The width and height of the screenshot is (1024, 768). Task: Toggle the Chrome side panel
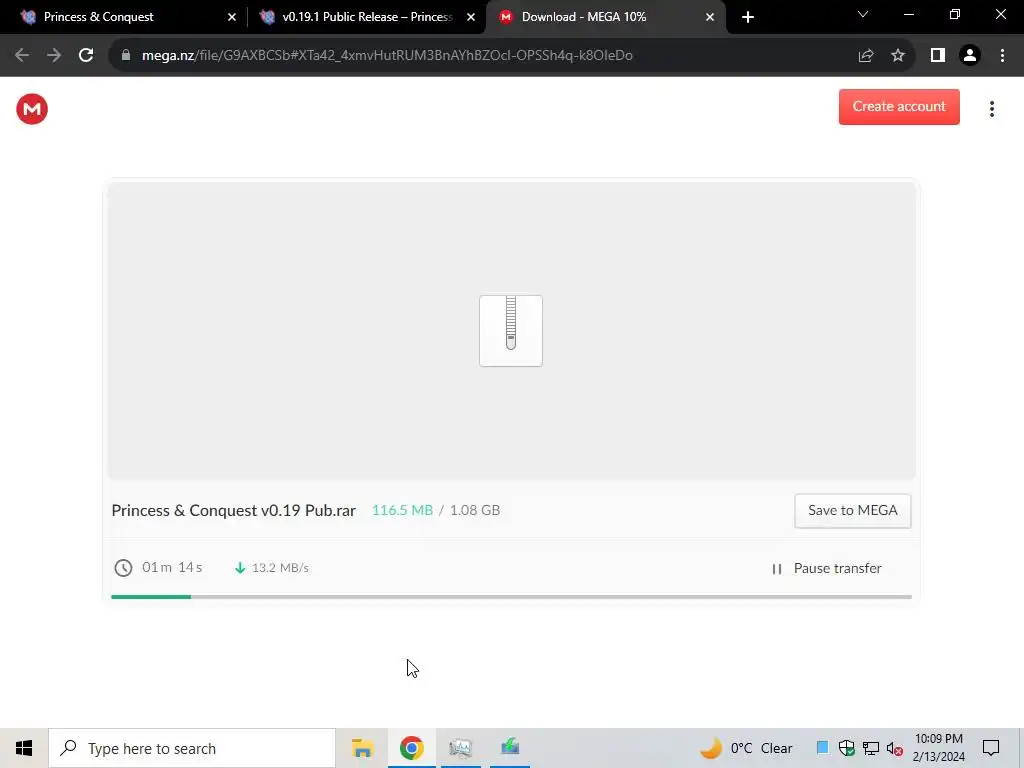click(x=938, y=56)
